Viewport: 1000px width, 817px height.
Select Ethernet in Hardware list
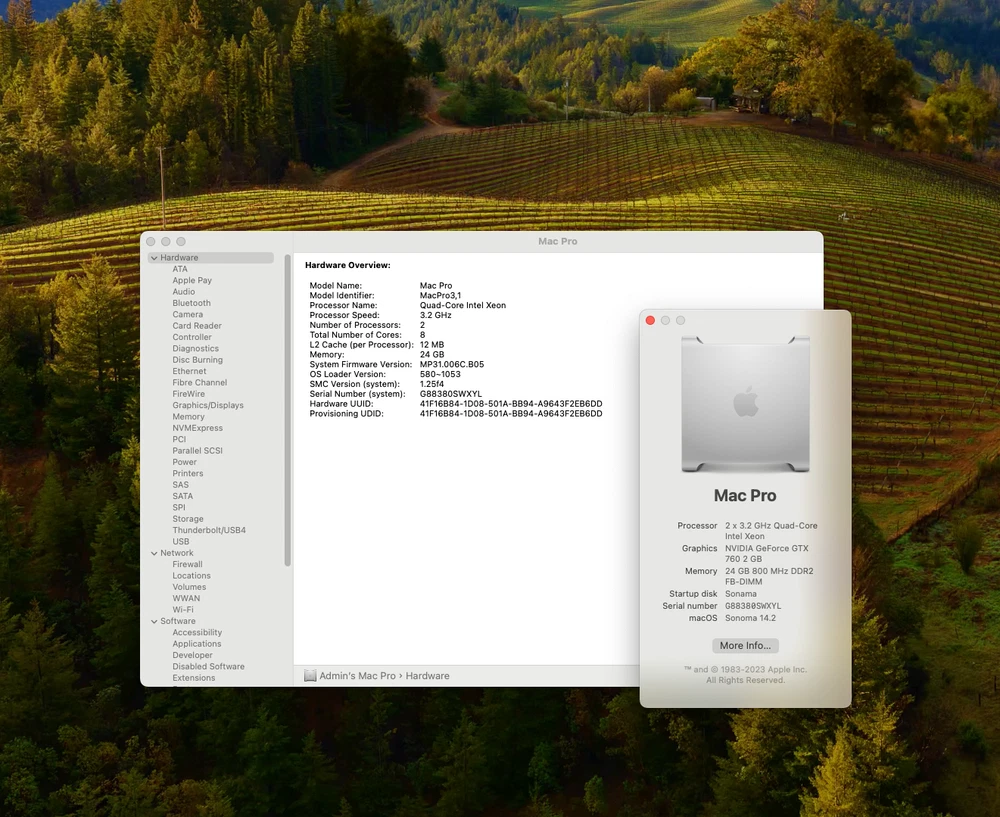[189, 371]
